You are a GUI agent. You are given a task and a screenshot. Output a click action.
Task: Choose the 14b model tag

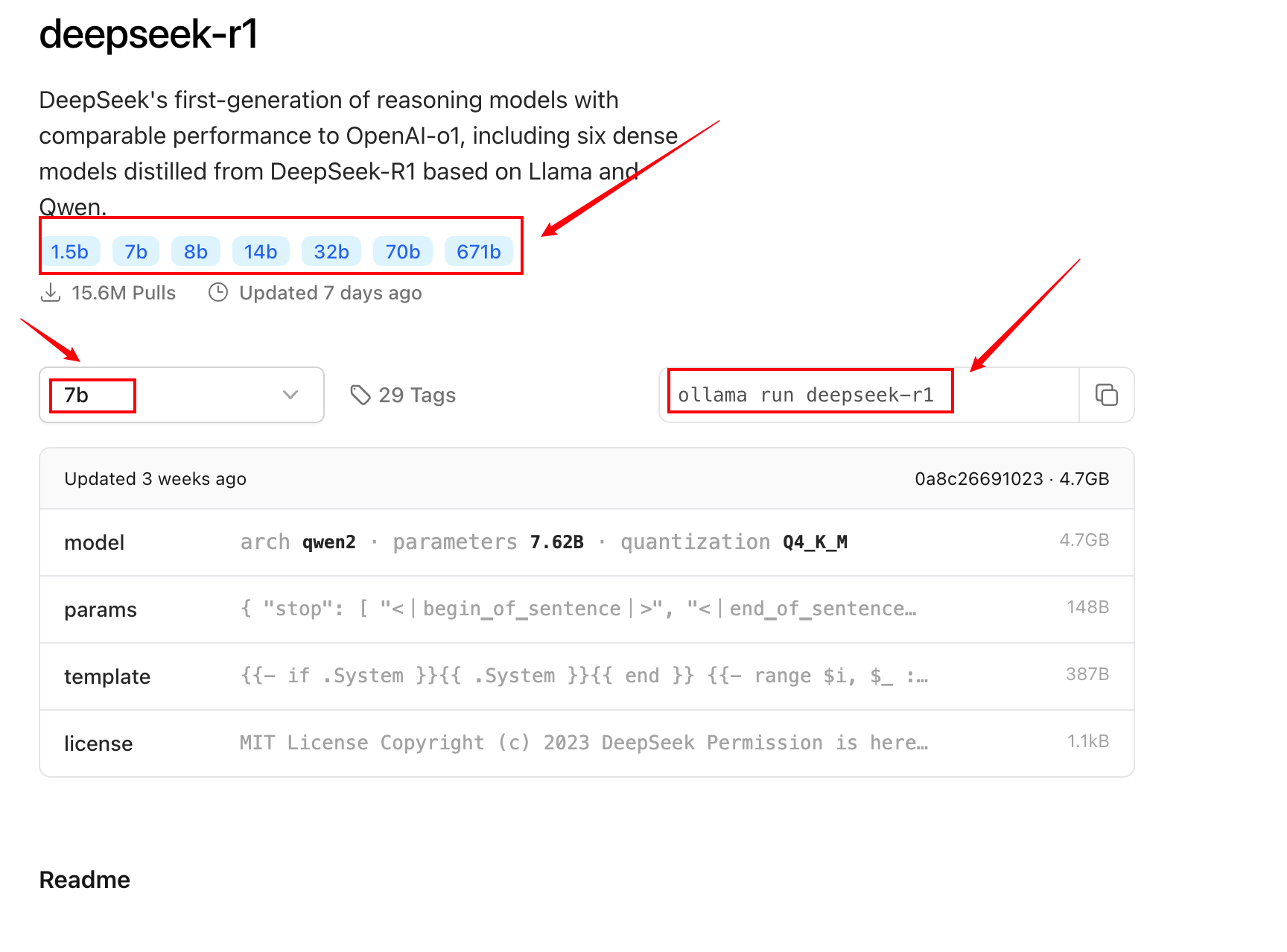[261, 252]
